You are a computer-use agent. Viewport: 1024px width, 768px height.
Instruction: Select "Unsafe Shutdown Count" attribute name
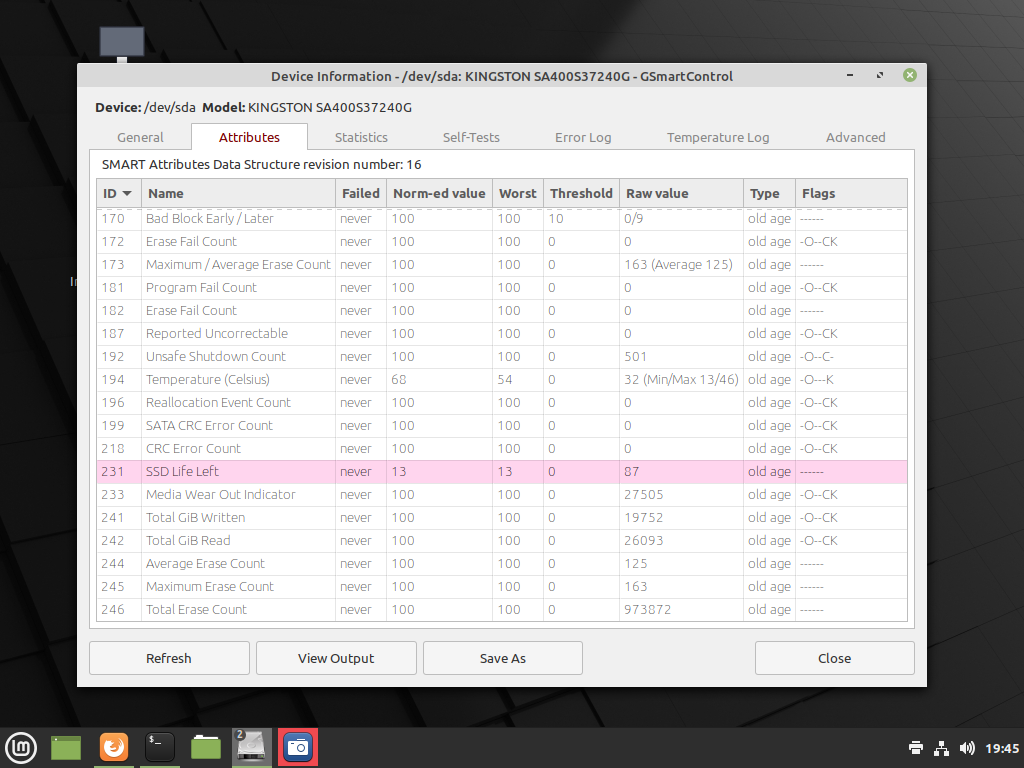point(216,357)
